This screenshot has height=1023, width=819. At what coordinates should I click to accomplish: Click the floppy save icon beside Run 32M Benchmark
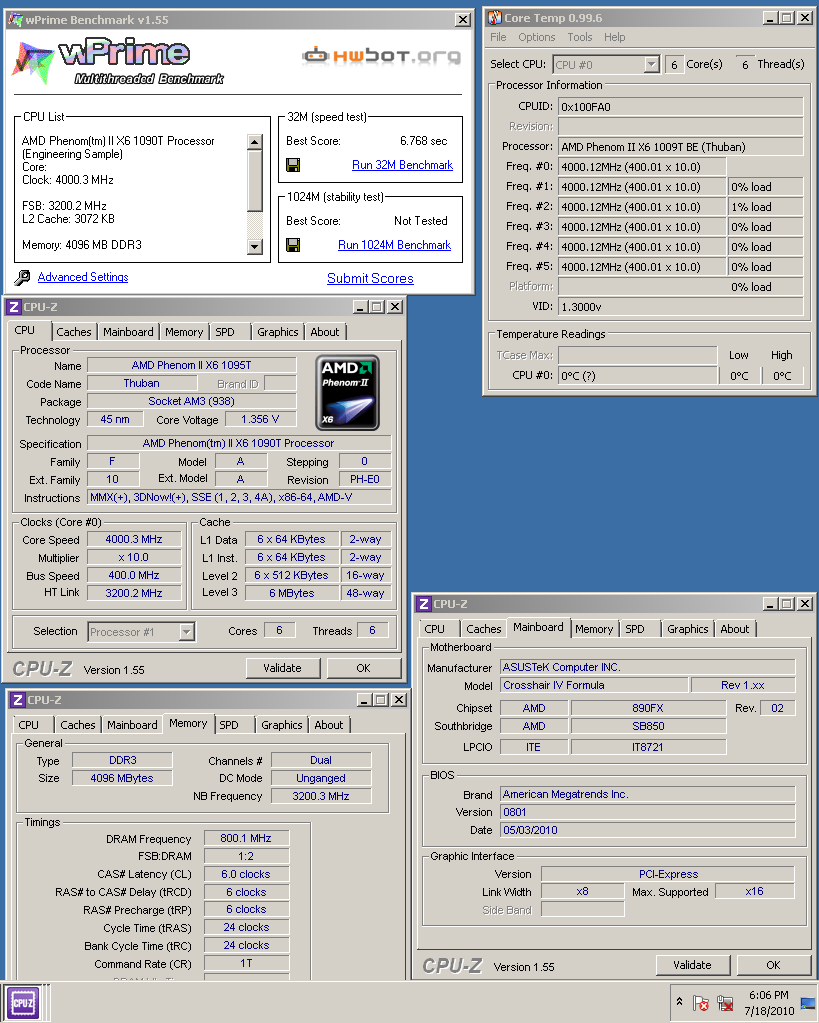click(x=293, y=165)
